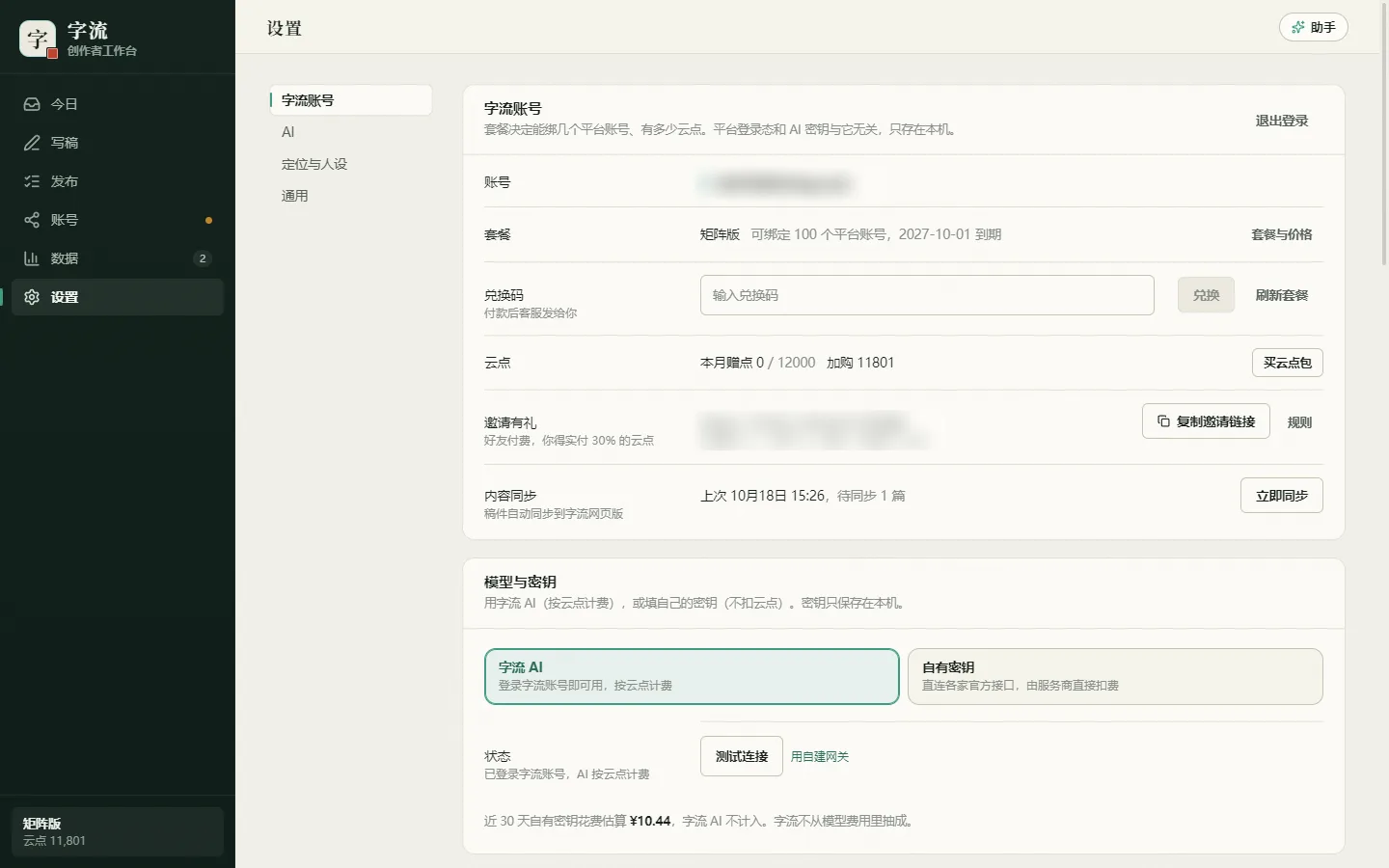
Task: Click the 上次 10月18日 15:26 sync text
Action: [762, 496]
